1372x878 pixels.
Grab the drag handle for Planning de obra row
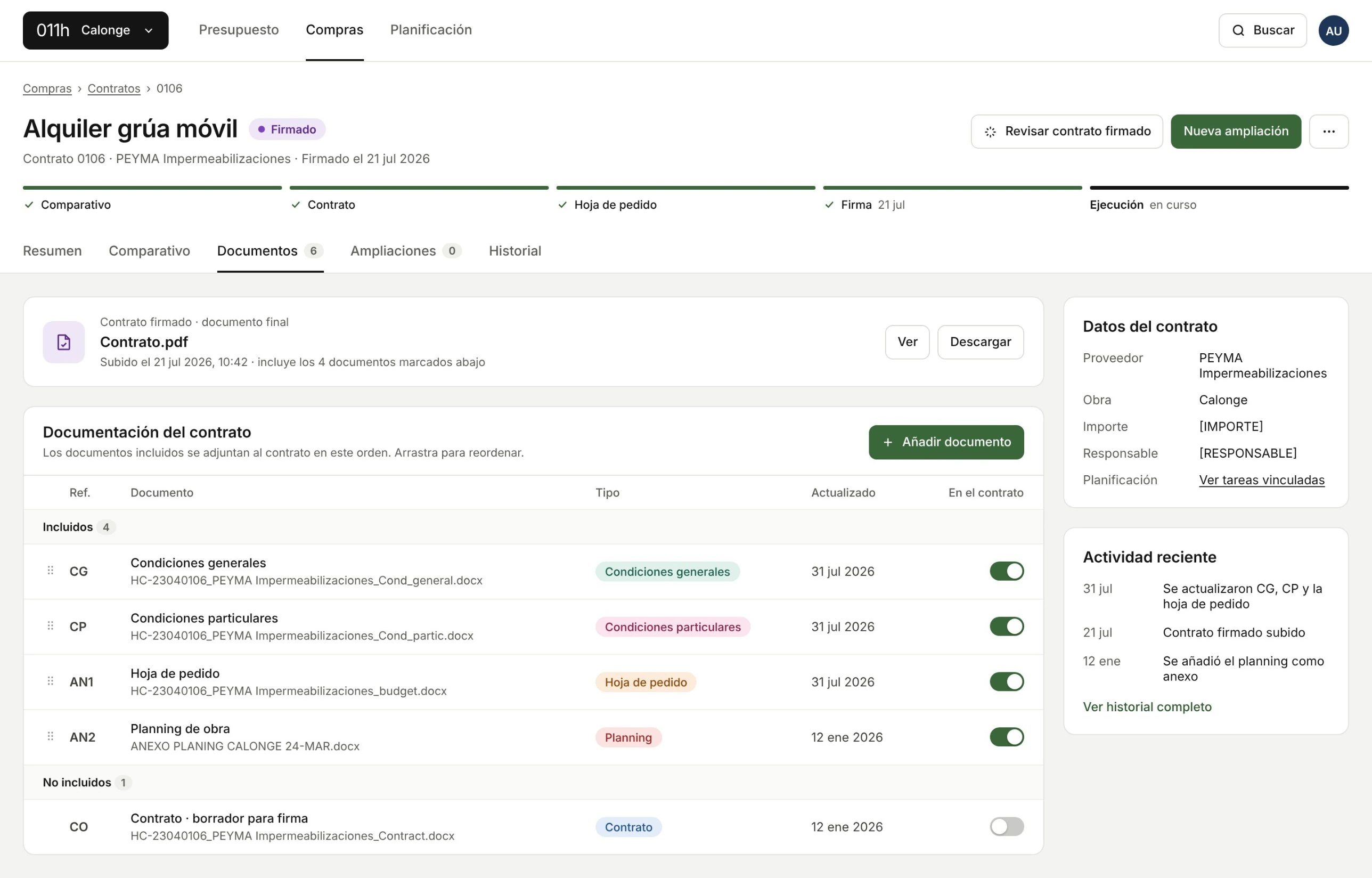pyautogui.click(x=50, y=736)
